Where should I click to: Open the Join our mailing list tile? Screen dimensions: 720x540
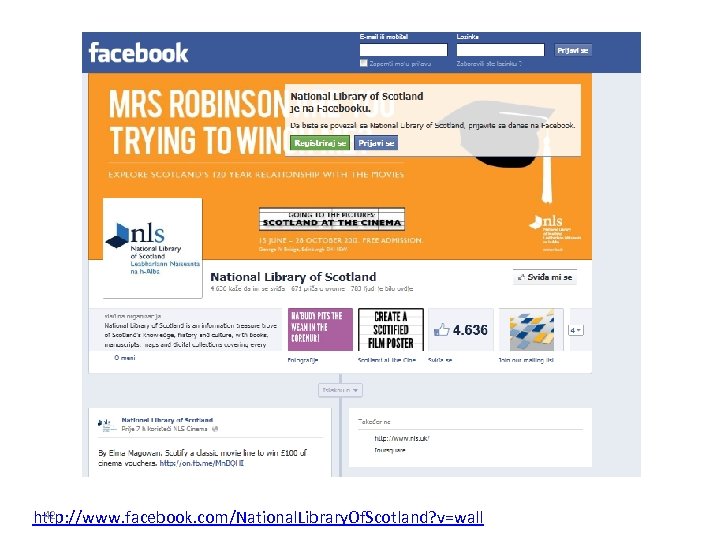531,329
